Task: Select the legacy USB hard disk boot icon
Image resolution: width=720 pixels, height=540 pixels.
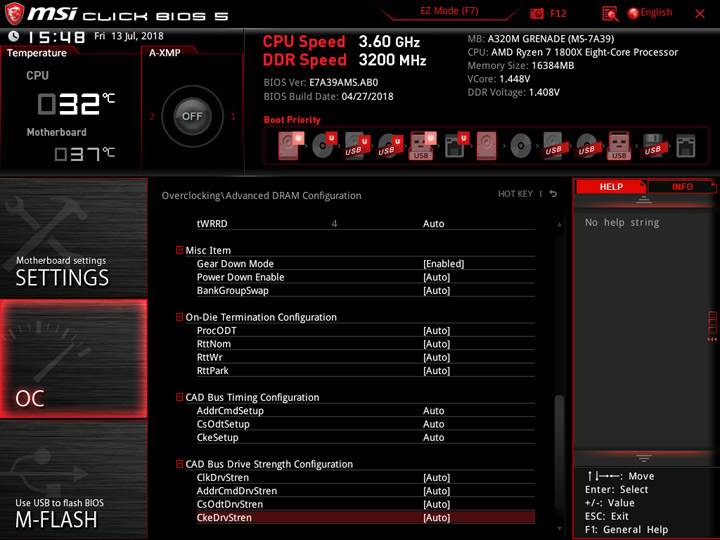Action: [553, 146]
